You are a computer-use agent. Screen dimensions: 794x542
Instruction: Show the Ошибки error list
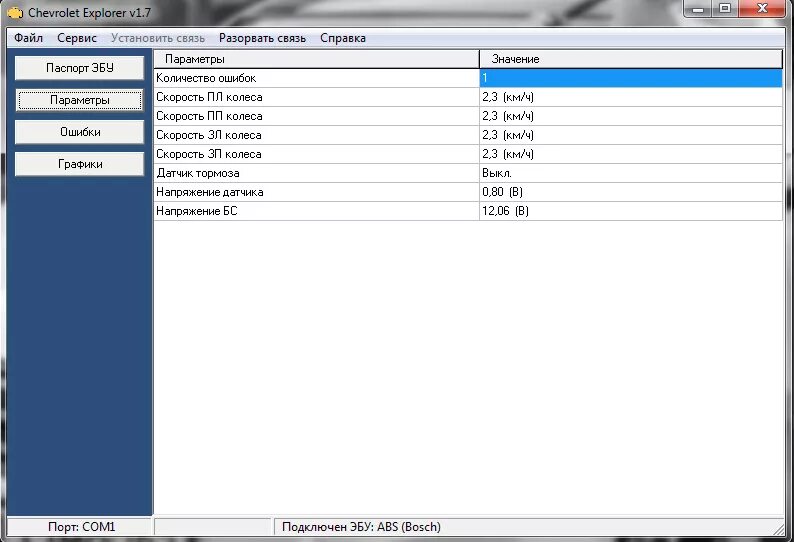pos(80,132)
